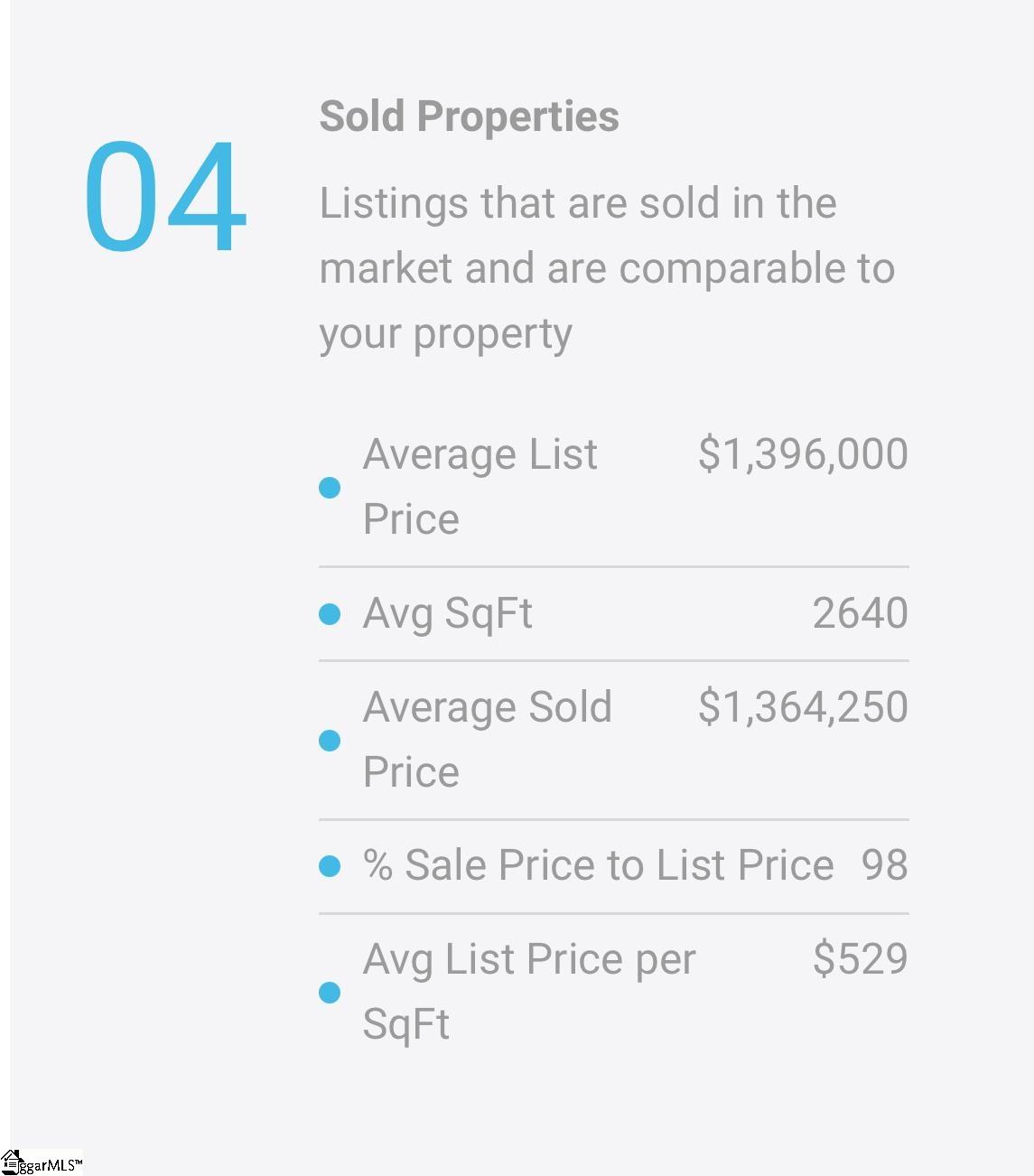Click the 2640 square footage value
This screenshot has width=1034, height=1176.
(x=860, y=613)
